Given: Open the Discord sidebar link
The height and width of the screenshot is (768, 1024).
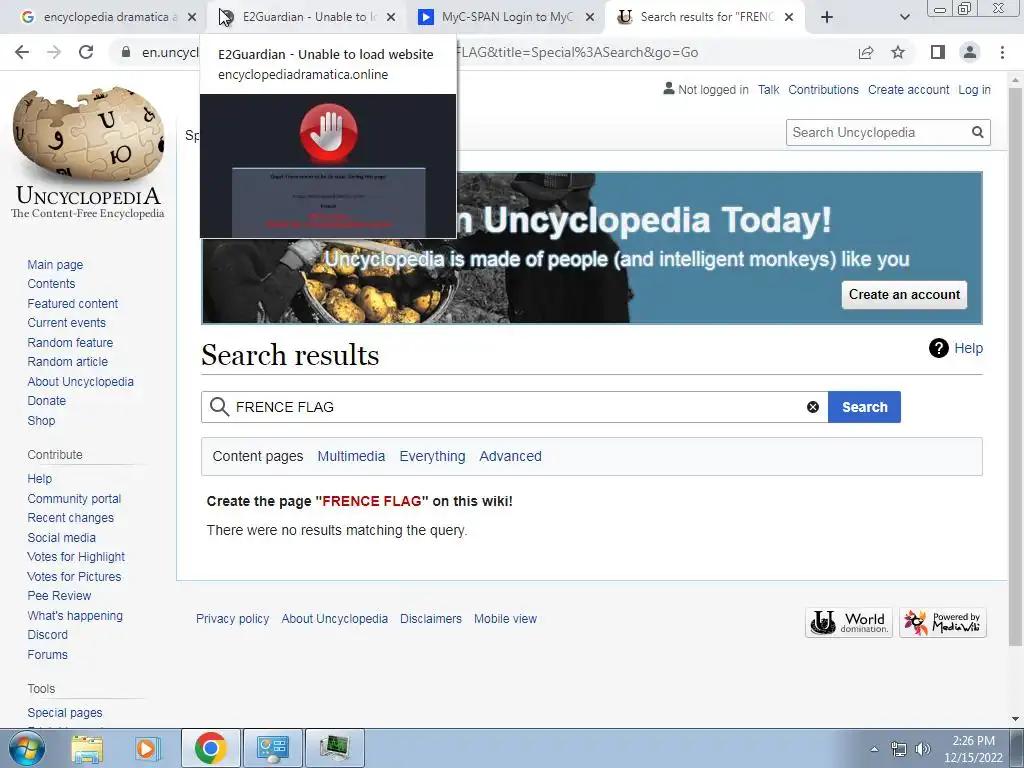Looking at the screenshot, I should coord(47,634).
